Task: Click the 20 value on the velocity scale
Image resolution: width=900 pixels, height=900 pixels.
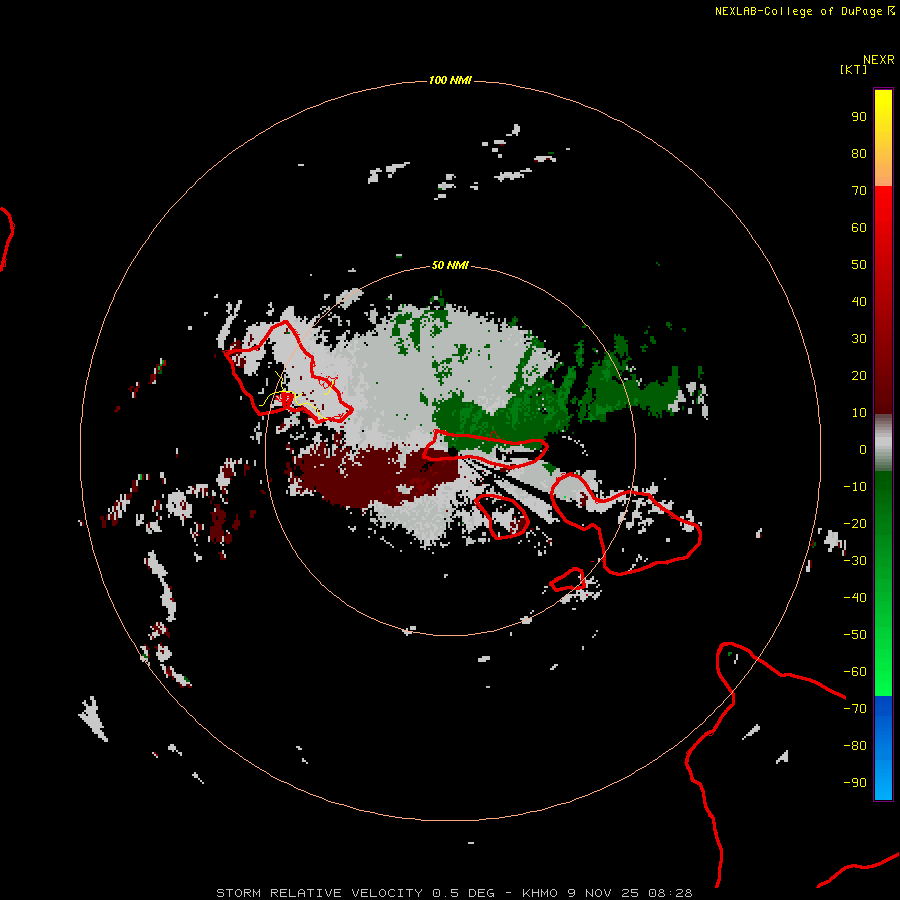Action: (x=859, y=375)
